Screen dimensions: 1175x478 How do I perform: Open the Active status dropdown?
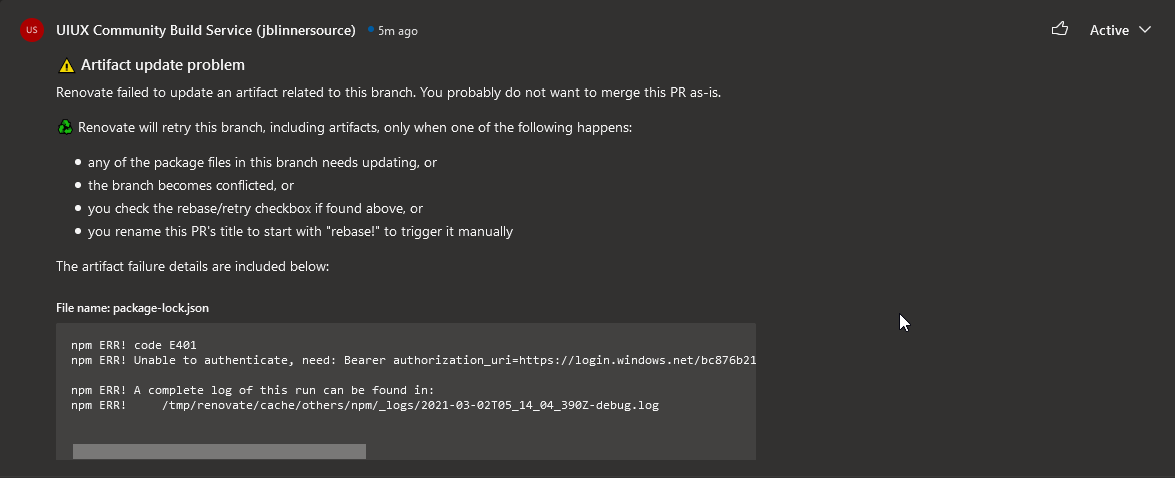[1120, 30]
